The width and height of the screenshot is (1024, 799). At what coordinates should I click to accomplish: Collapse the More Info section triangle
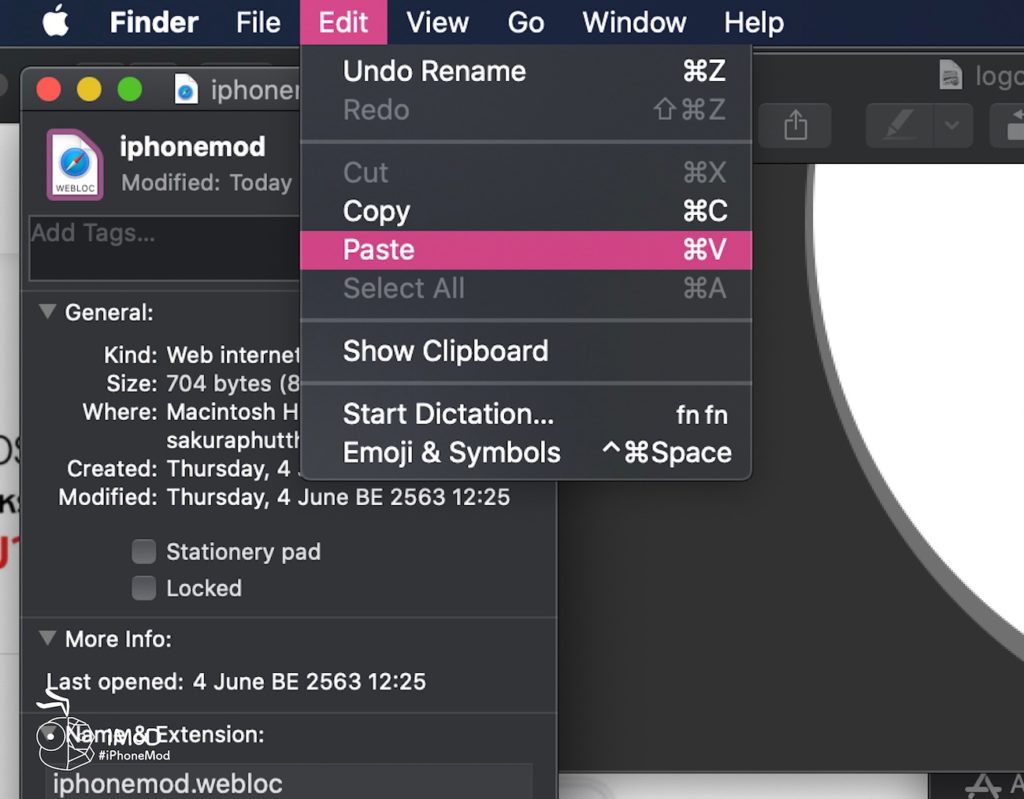pyautogui.click(x=47, y=638)
